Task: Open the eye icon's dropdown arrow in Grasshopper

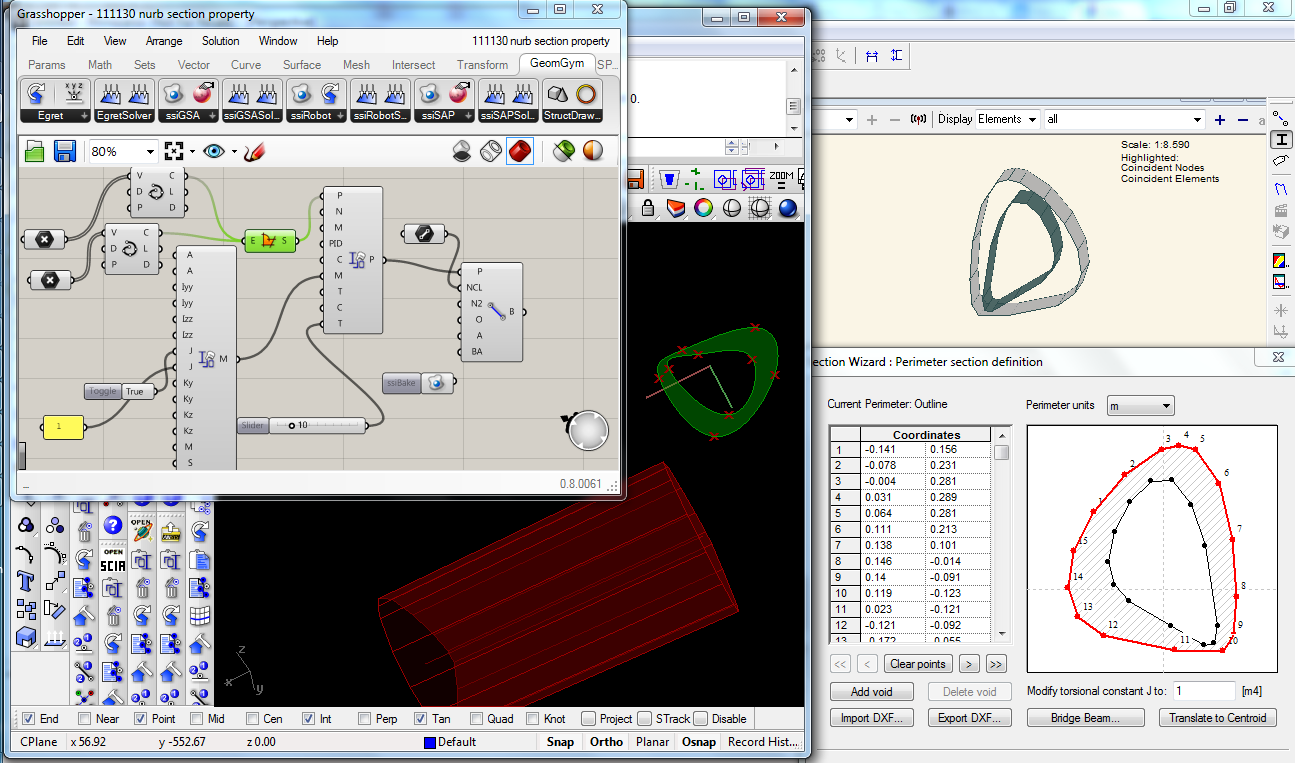Action: tap(234, 152)
